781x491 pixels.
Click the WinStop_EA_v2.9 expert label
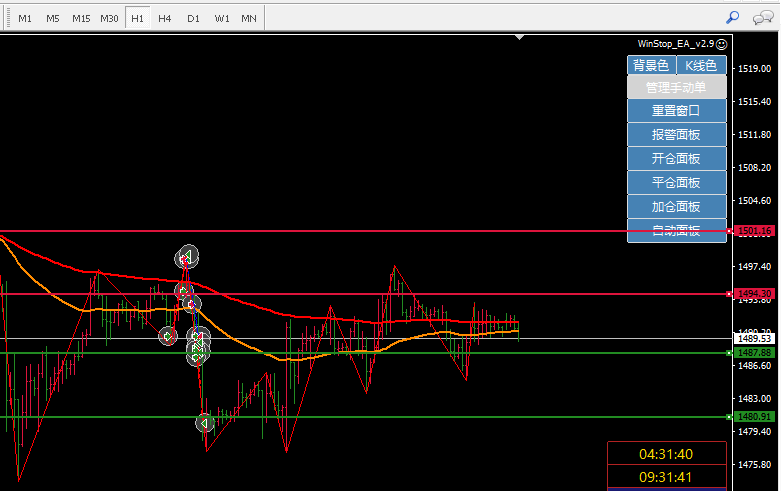point(676,44)
